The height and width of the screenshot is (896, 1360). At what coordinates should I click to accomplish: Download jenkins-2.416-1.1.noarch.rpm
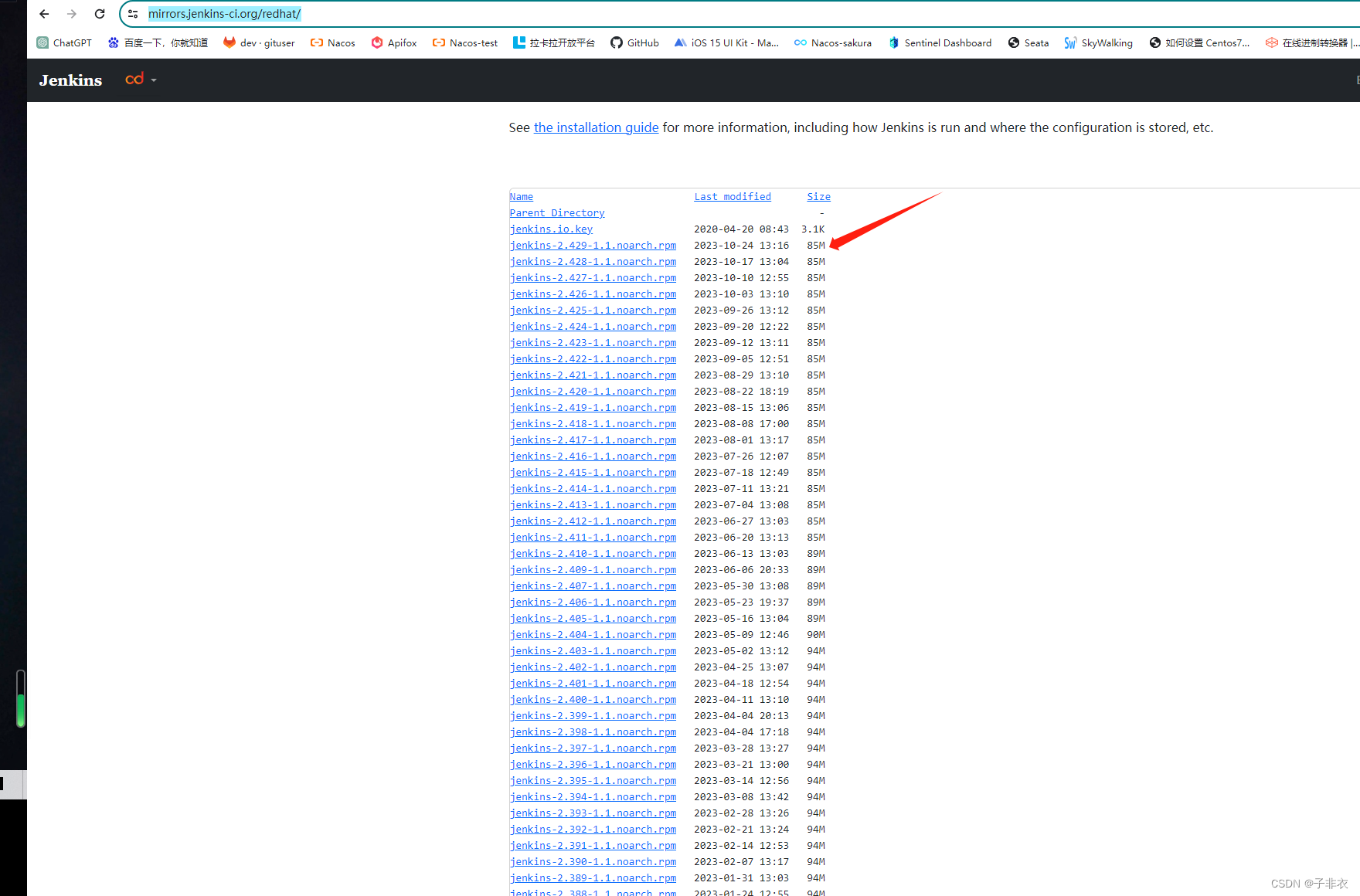coord(593,456)
